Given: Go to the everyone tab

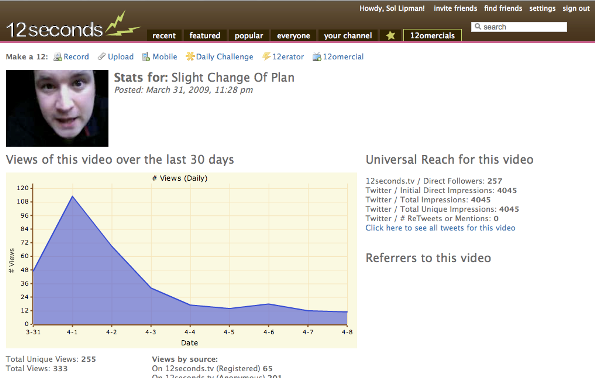Looking at the screenshot, I should tap(293, 35).
